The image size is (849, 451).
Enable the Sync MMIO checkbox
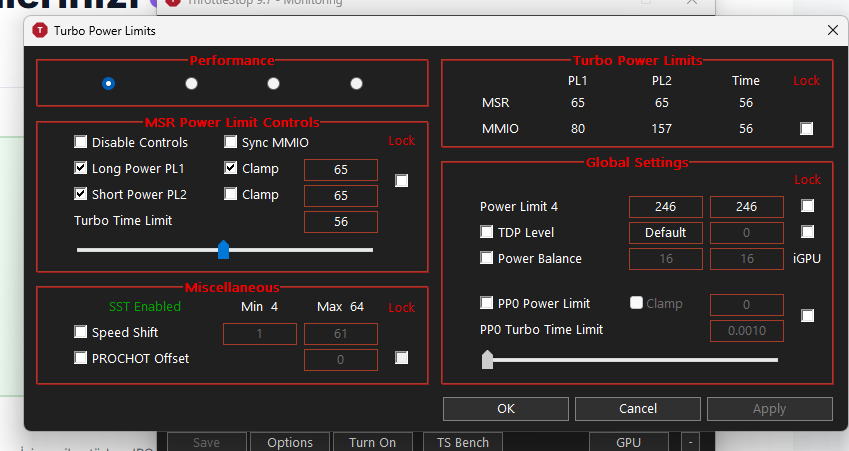(x=231, y=142)
